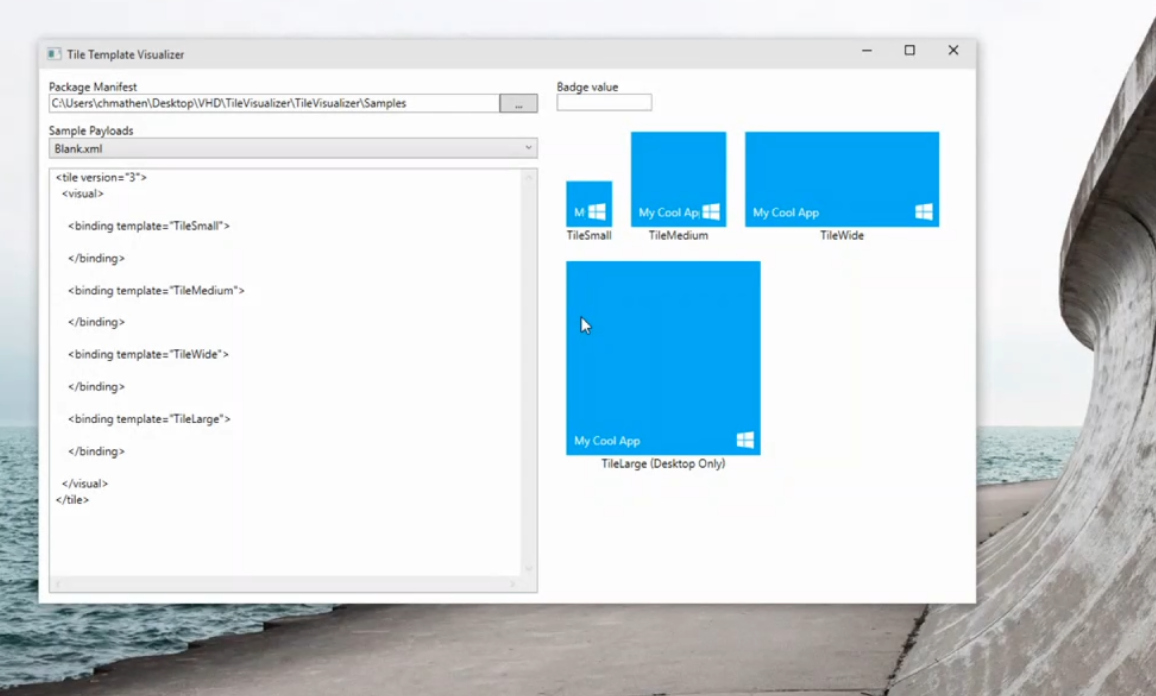
Task: Expand the Blank.xml payload selector
Action: pos(290,147)
